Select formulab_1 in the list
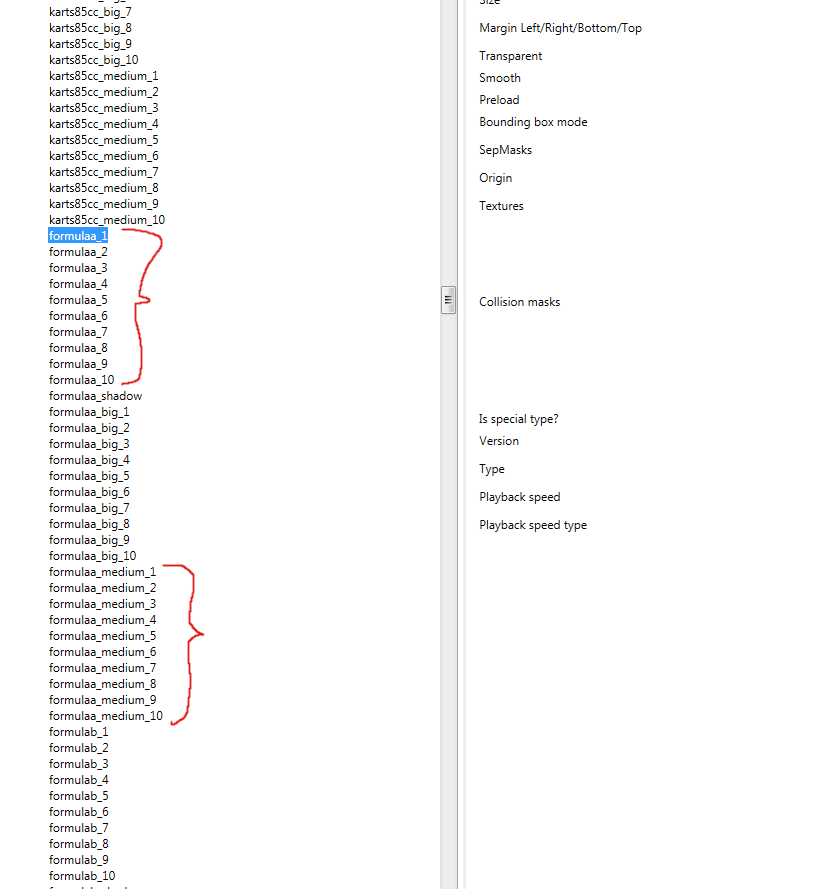The height and width of the screenshot is (889, 824). pyautogui.click(x=79, y=733)
